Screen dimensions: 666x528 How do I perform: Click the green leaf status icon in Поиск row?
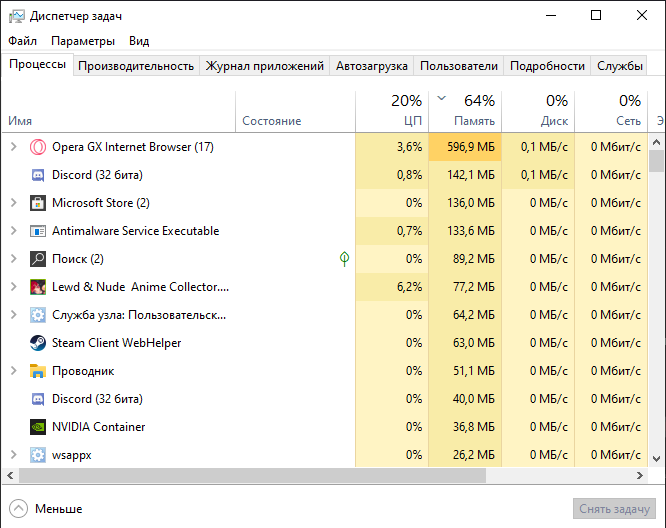pos(344,259)
